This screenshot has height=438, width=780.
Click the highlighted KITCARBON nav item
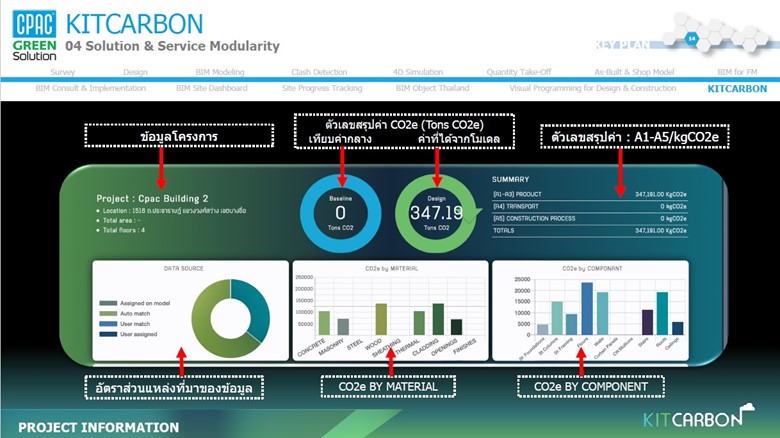tap(737, 89)
